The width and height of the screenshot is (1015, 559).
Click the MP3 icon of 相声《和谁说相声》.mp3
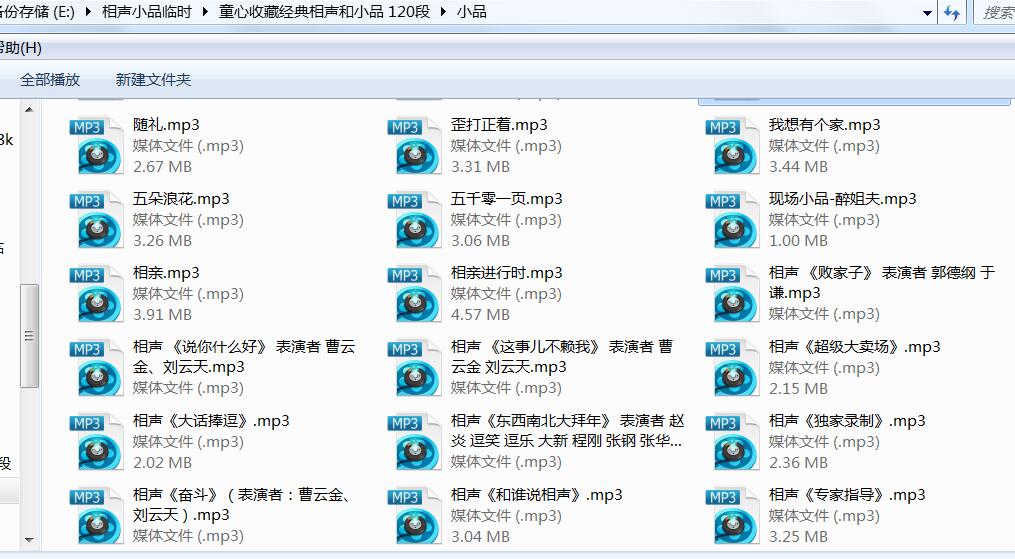[x=414, y=515]
